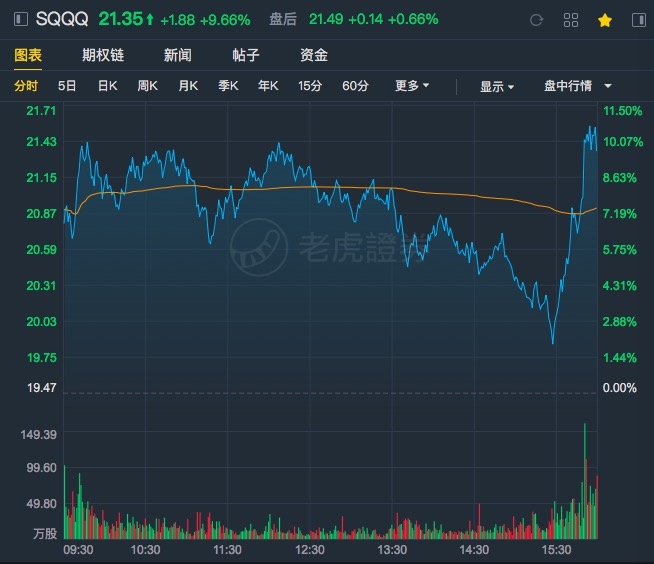Toggle the yellow favorite star
This screenshot has width=654, height=564.
[604, 20]
